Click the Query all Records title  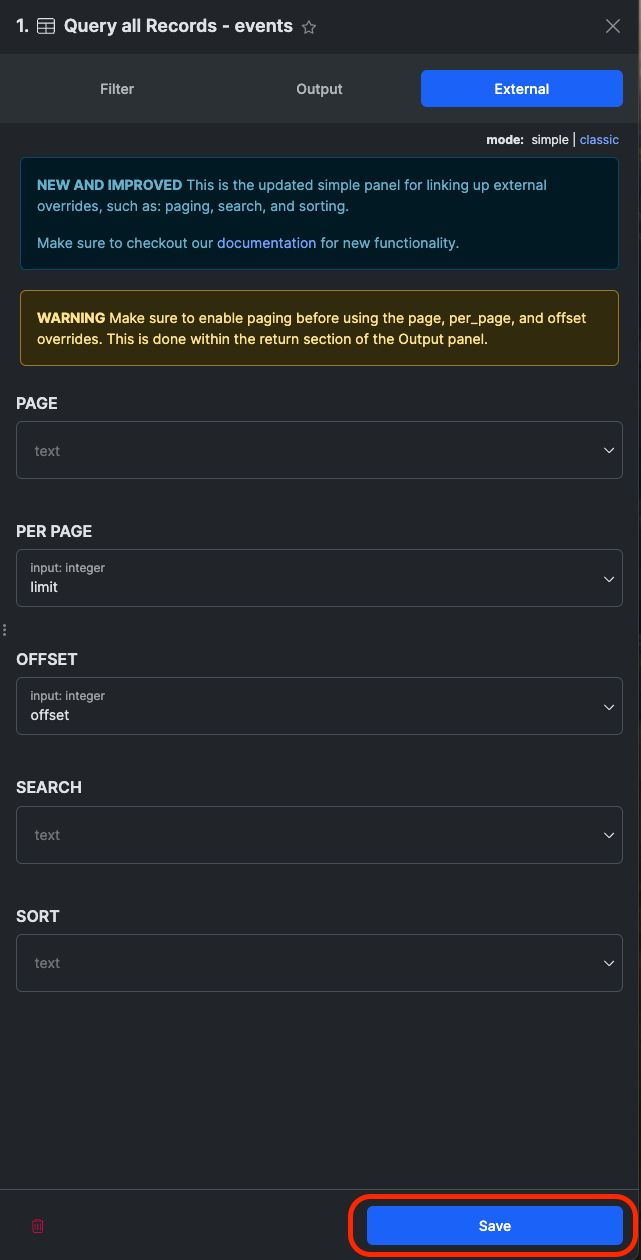coord(178,27)
